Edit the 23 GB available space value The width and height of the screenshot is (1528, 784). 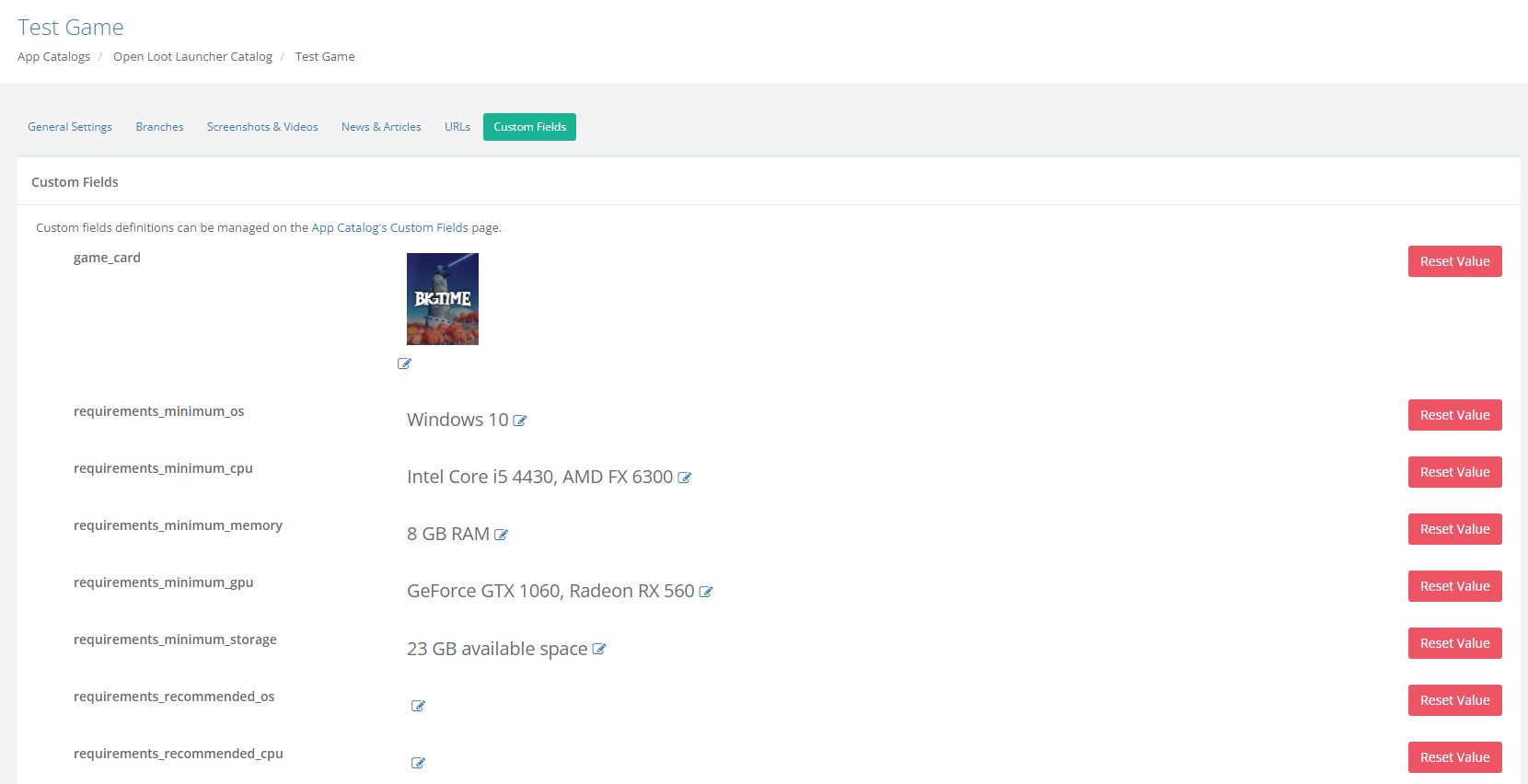click(x=599, y=649)
